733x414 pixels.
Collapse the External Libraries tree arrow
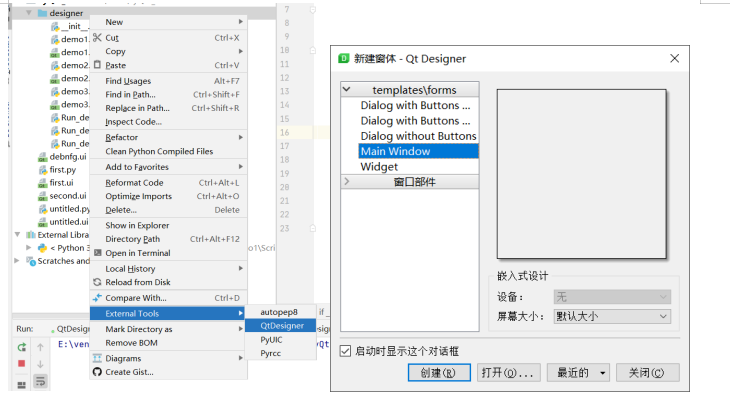click(17, 234)
